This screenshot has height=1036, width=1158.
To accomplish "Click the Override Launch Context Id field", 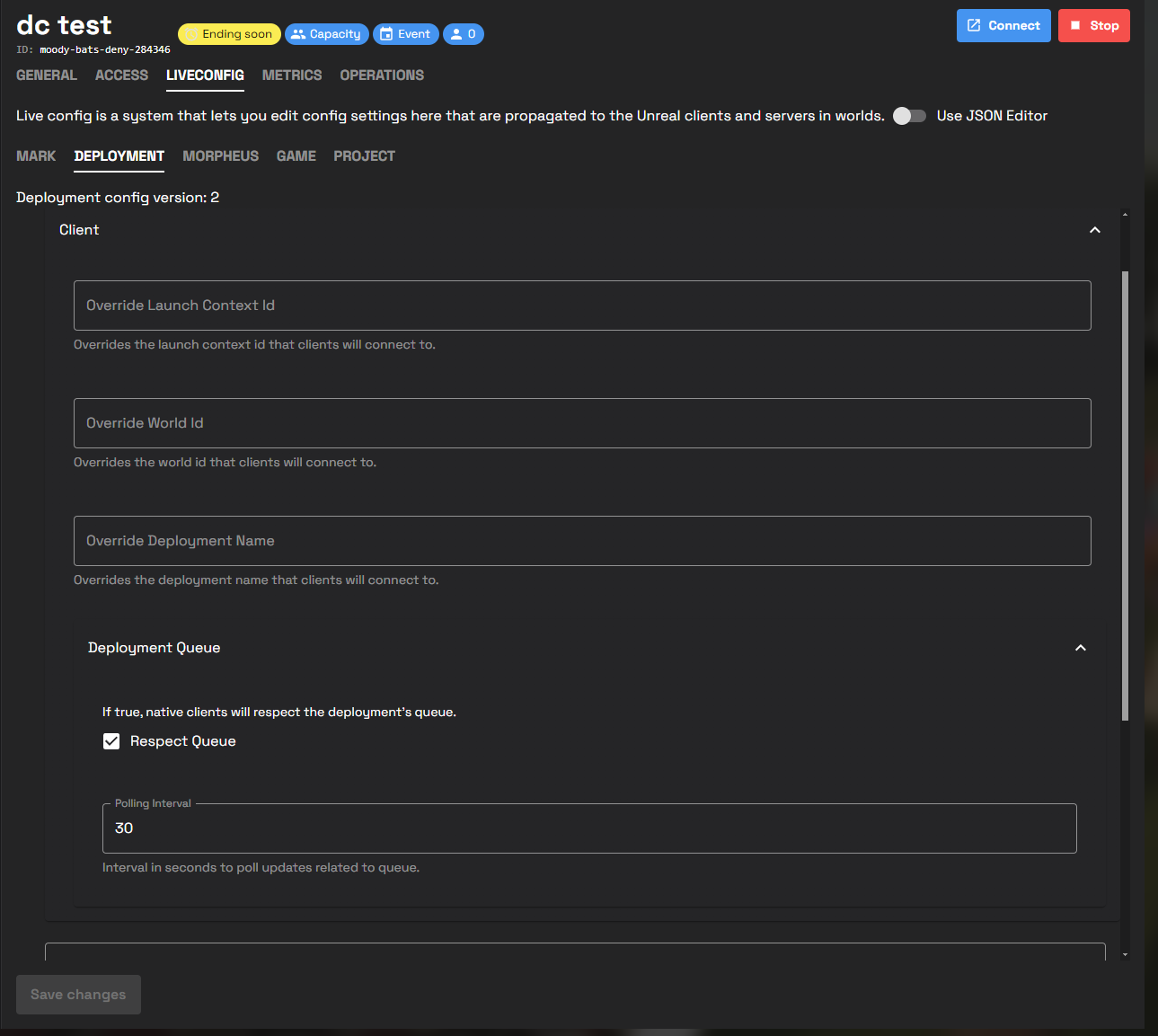I will pyautogui.click(x=581, y=305).
